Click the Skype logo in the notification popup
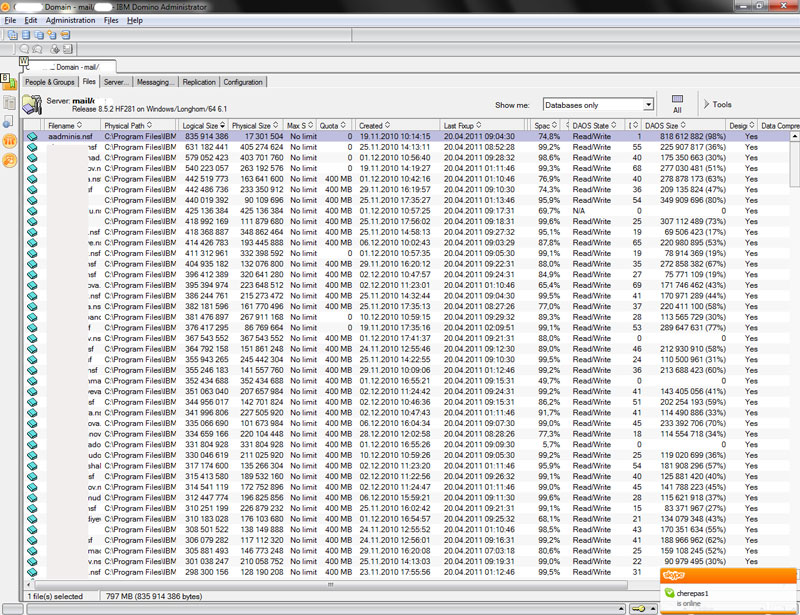This screenshot has height=615, width=800. (x=673, y=575)
